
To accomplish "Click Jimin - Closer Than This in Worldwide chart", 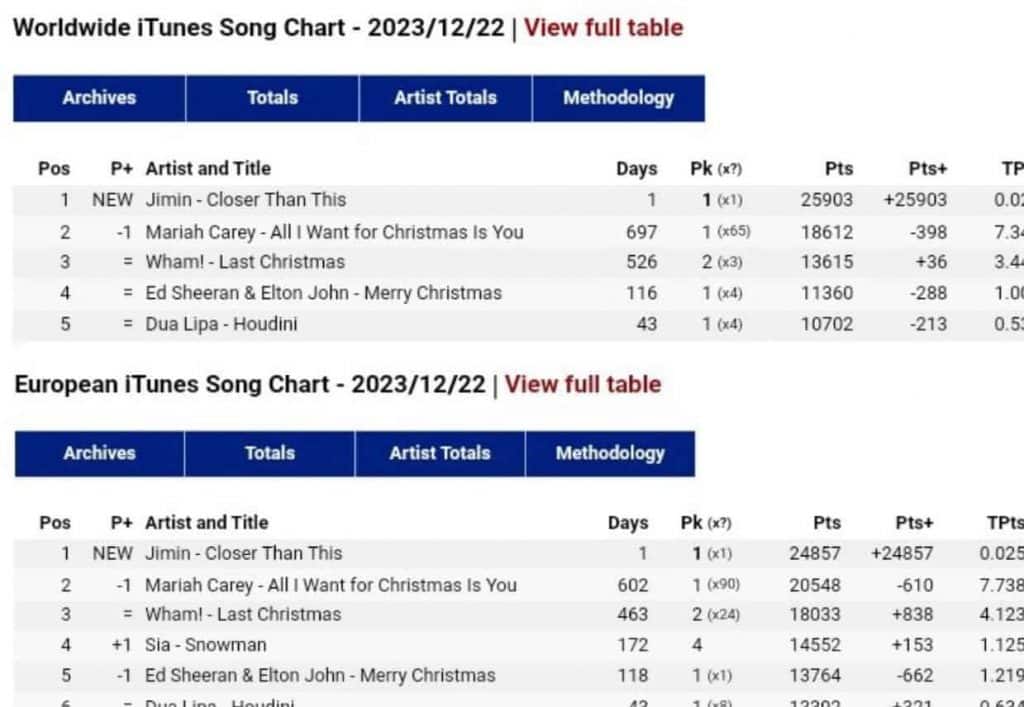I will point(245,199).
